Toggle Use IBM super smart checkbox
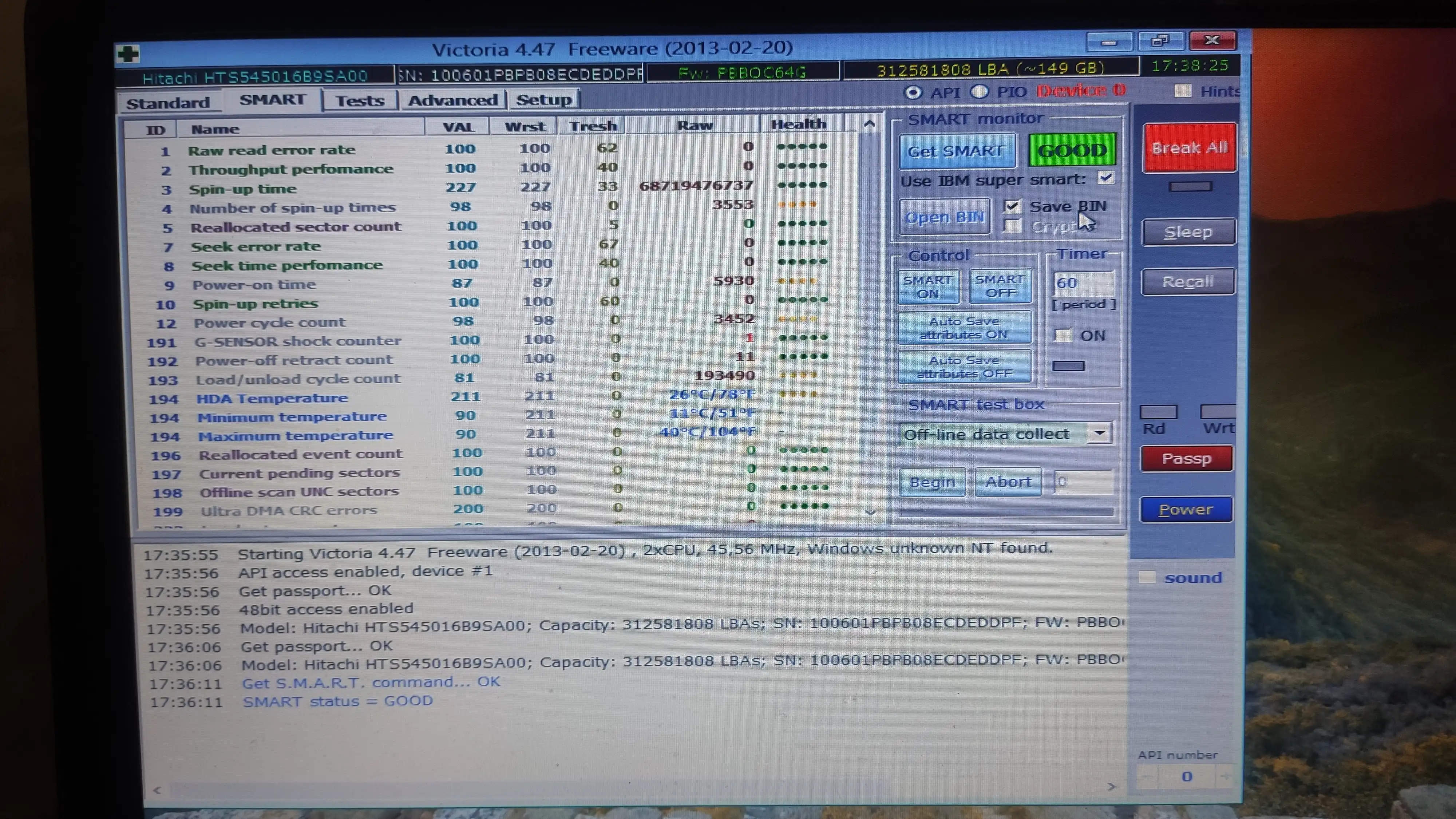The width and height of the screenshot is (1456, 819). (x=1105, y=178)
